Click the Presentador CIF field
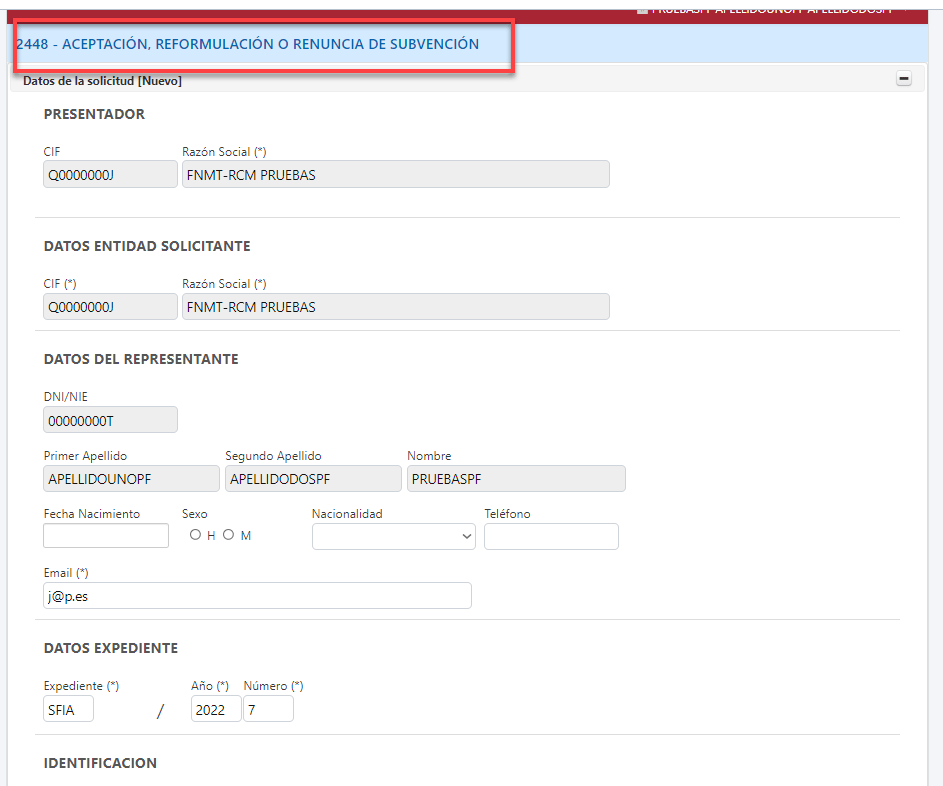This screenshot has height=786, width=943. 110,175
